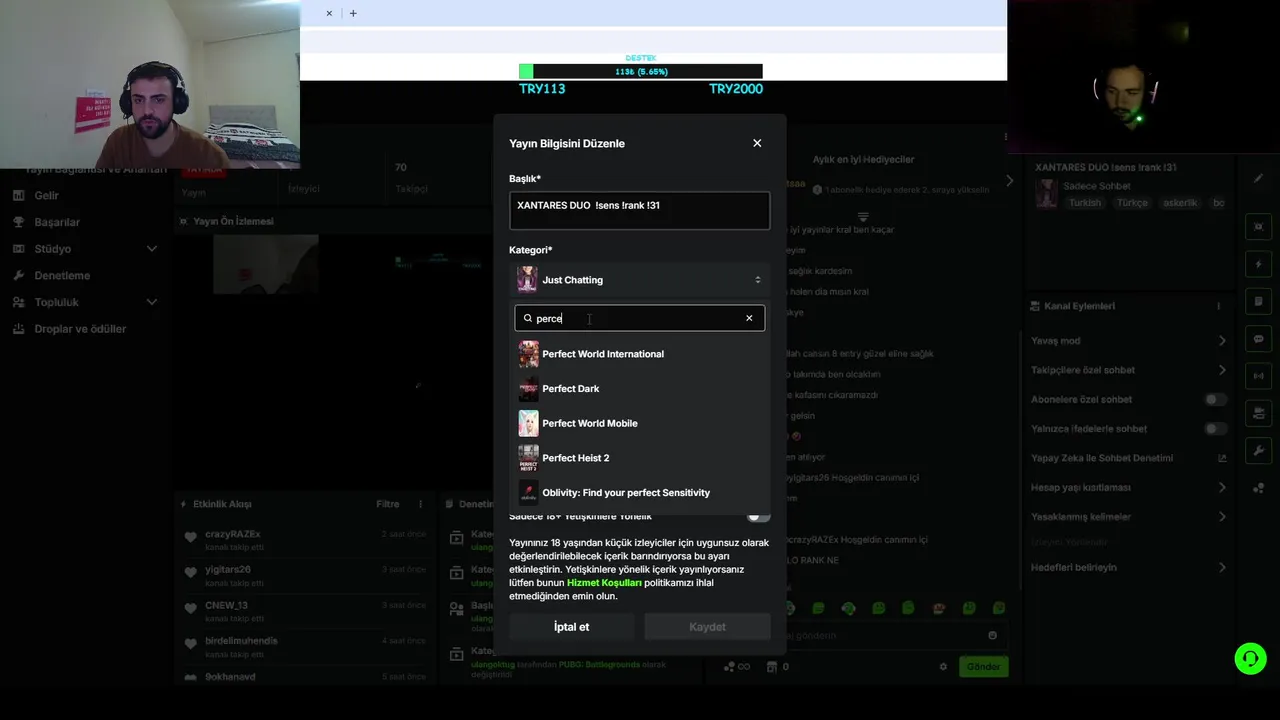
Task: Click the clipboard icon in right strip
Action: coord(1258,301)
